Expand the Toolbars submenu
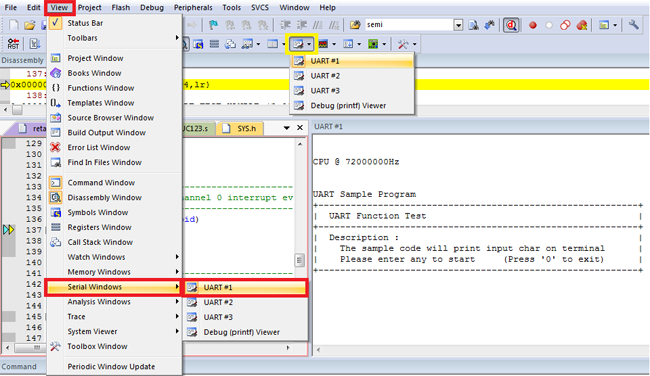The image size is (650, 376). 114,38
